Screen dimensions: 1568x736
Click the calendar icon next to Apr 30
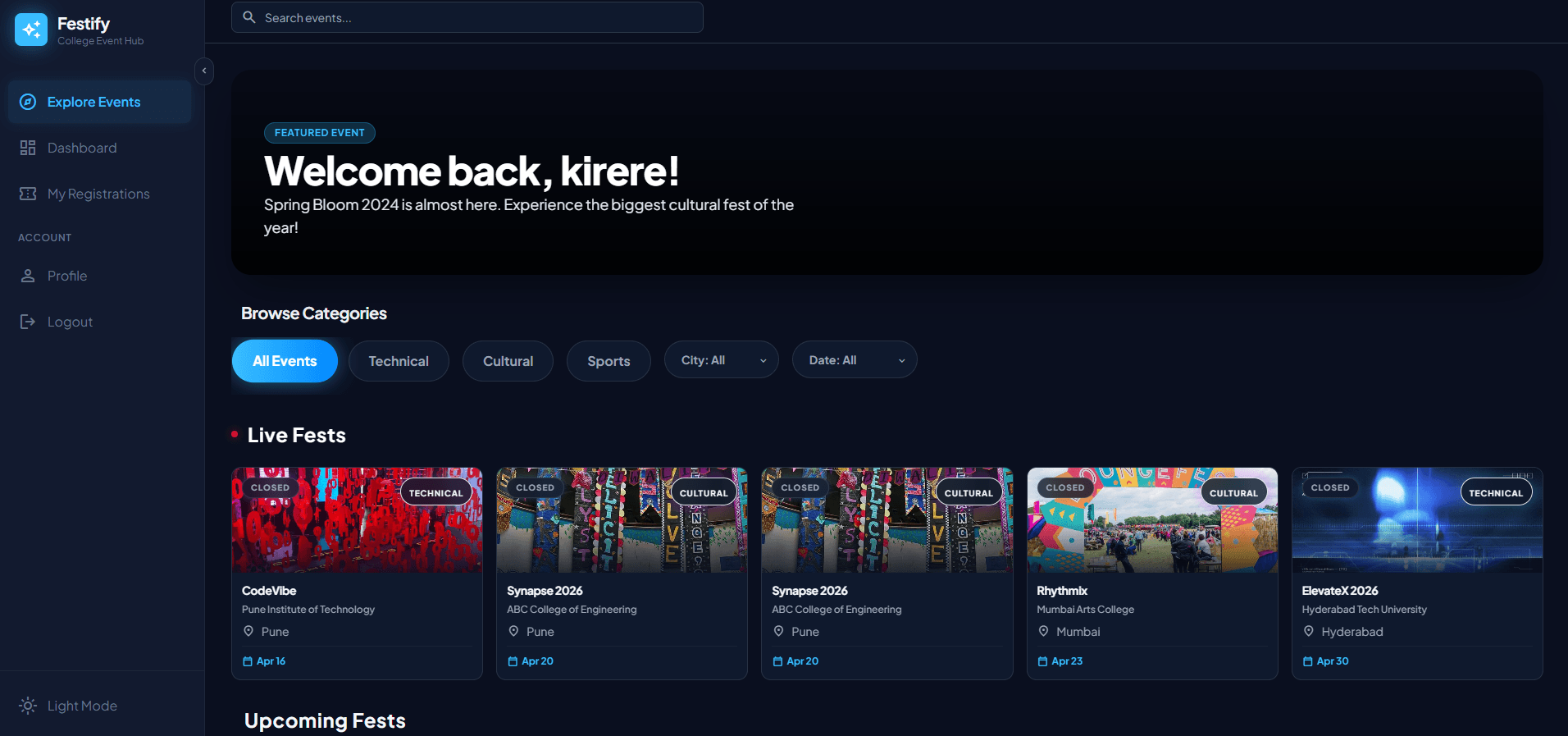click(x=1307, y=661)
